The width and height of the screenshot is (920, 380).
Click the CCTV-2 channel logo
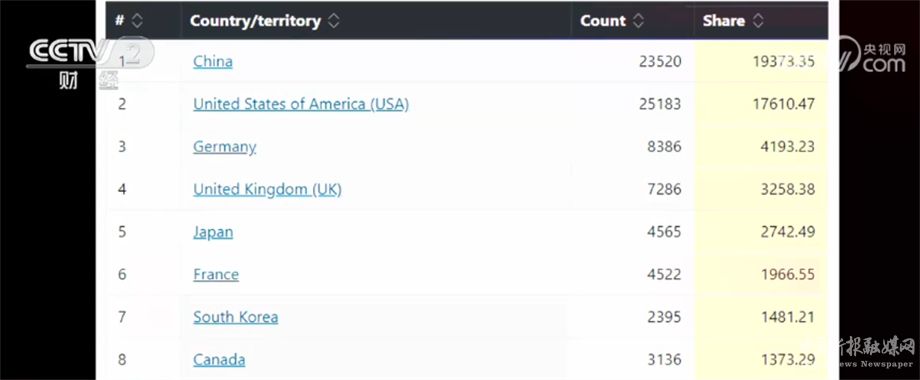[88, 63]
